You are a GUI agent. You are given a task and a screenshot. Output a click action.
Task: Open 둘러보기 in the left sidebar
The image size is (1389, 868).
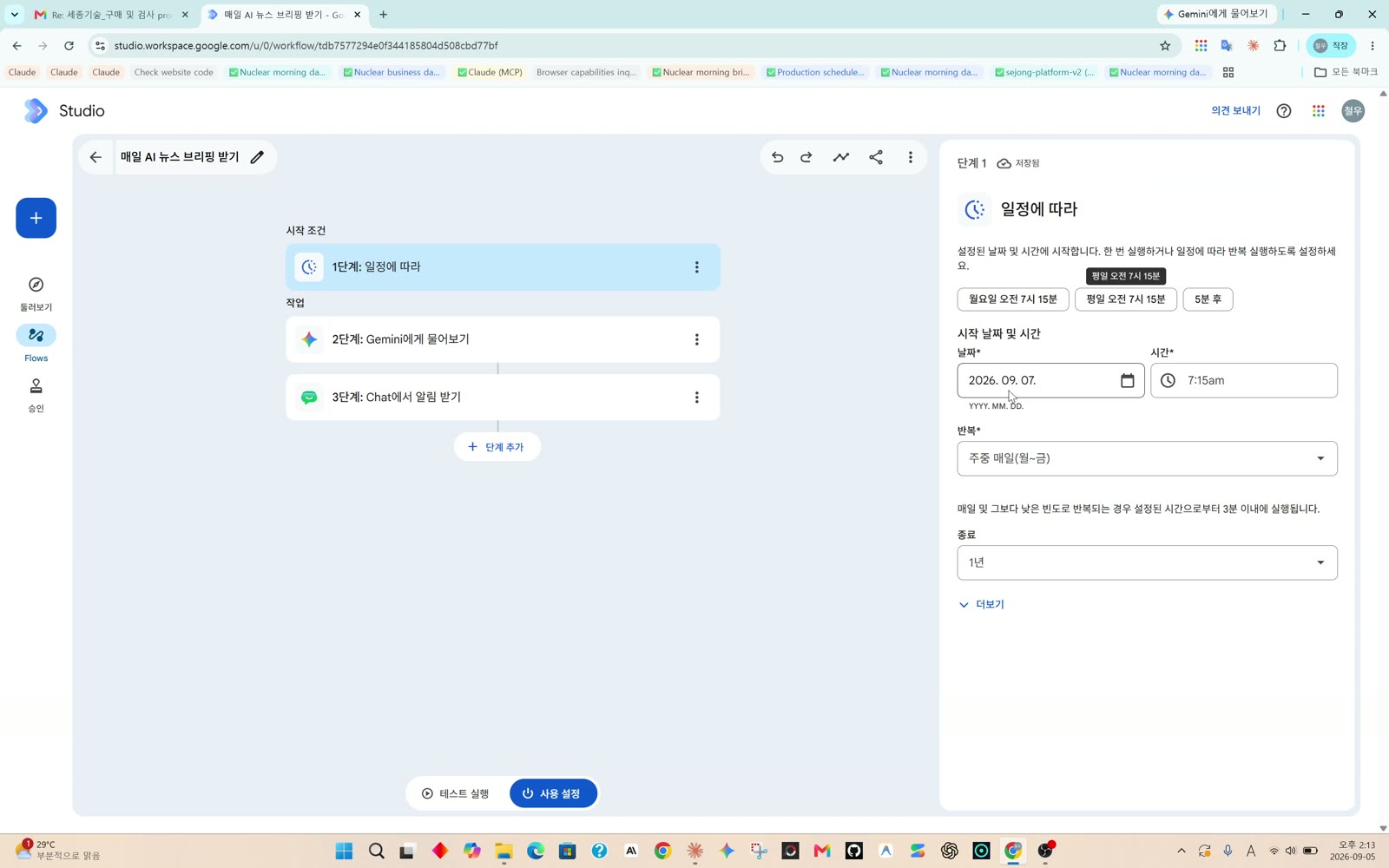(36, 294)
